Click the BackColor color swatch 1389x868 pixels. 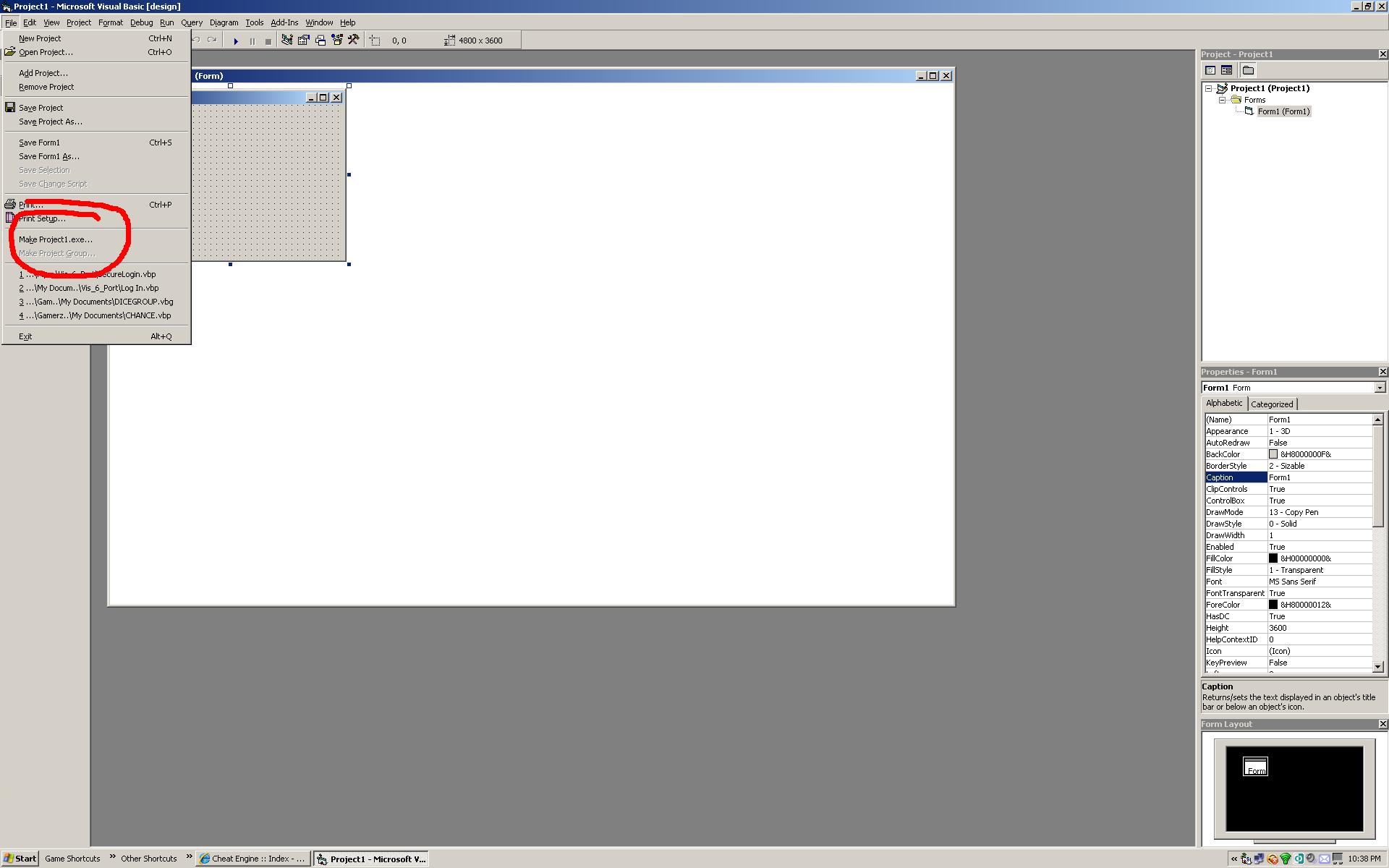1273,454
